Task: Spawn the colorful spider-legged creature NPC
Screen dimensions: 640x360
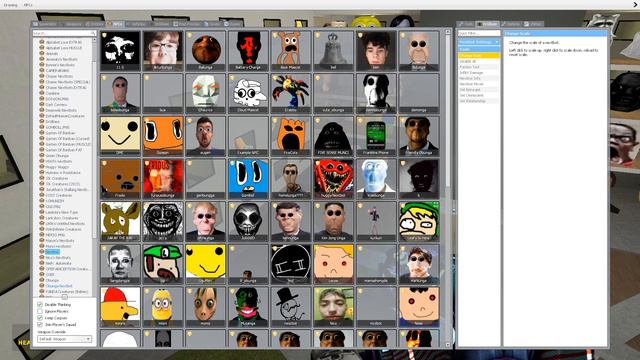Action: (291, 93)
